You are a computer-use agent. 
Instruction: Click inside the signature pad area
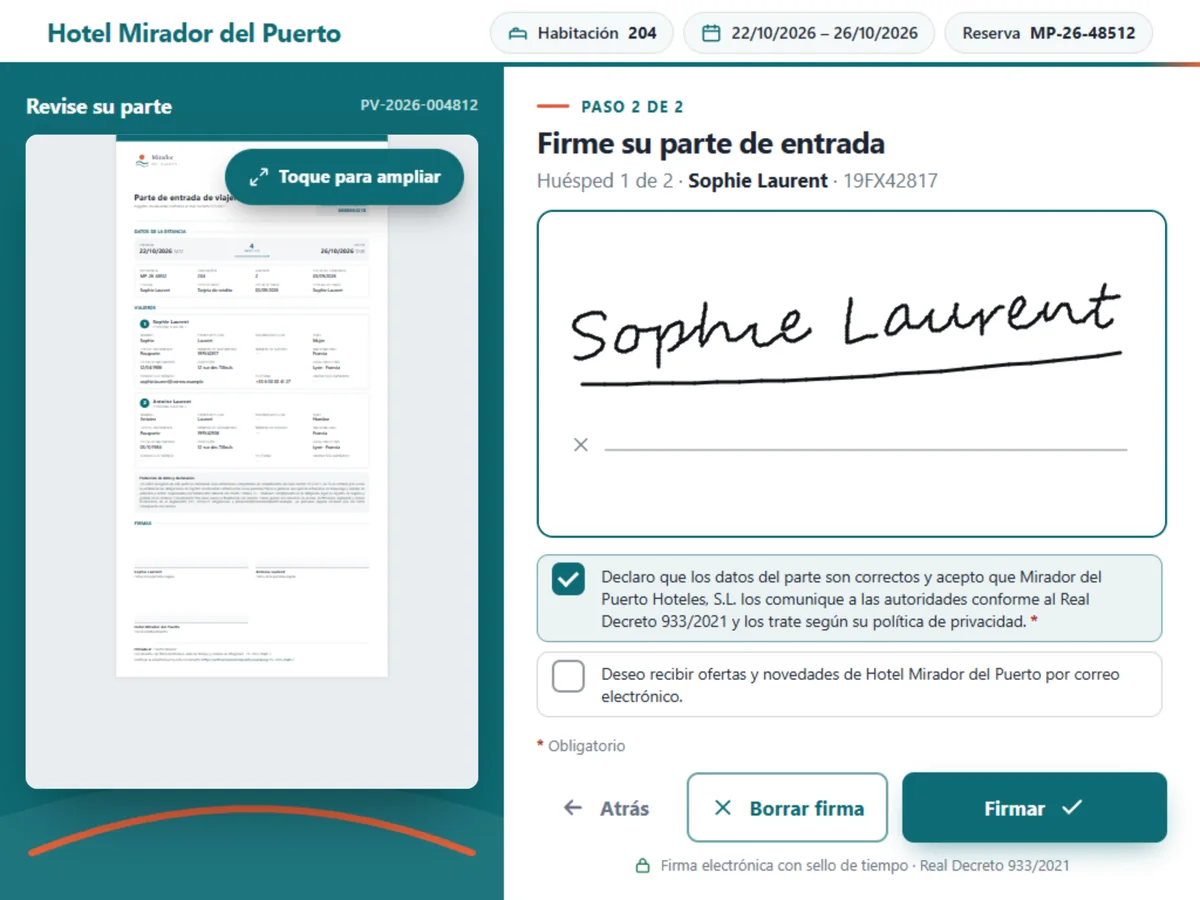852,374
